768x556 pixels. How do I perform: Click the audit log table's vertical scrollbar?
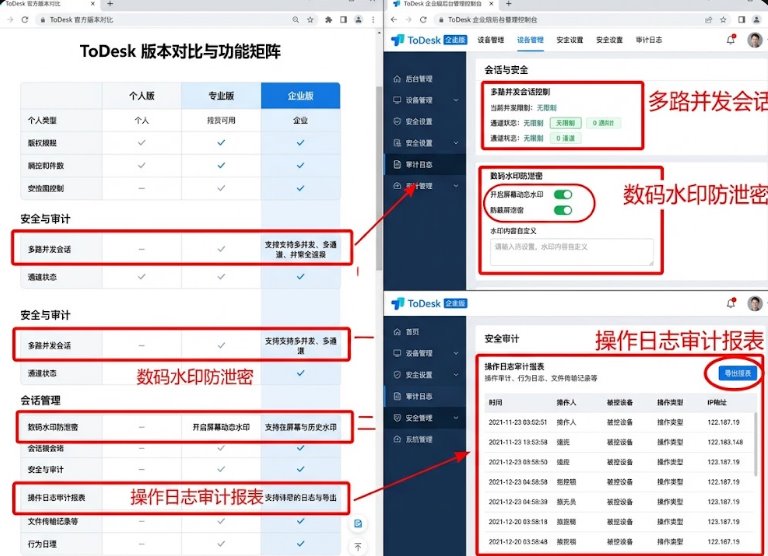(757, 443)
